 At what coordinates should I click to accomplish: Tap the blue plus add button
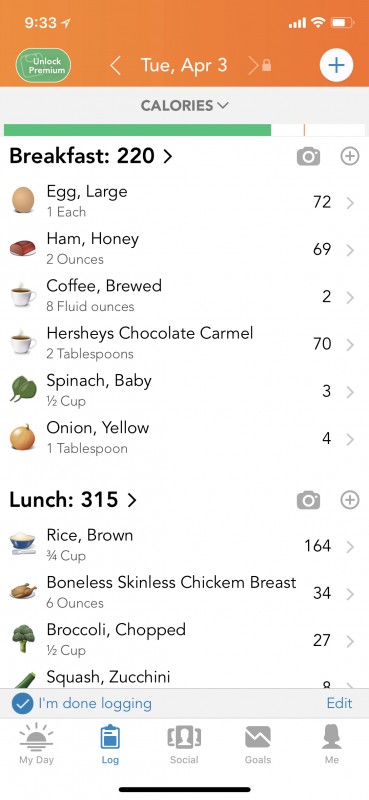pyautogui.click(x=336, y=66)
